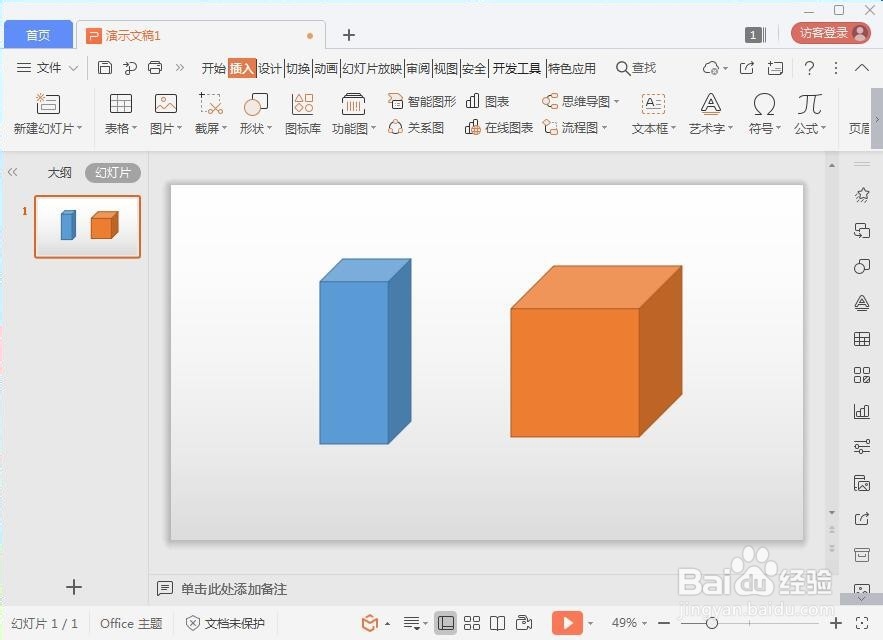This screenshot has height=640, width=883.
Task: Switch to normal view in status bar
Action: pos(445,623)
